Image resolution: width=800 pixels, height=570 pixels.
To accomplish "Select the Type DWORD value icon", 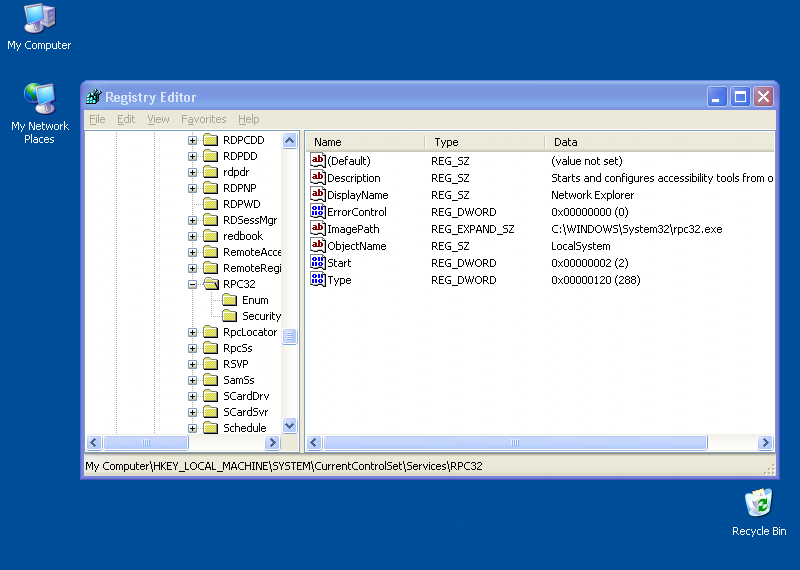I will click(x=317, y=280).
